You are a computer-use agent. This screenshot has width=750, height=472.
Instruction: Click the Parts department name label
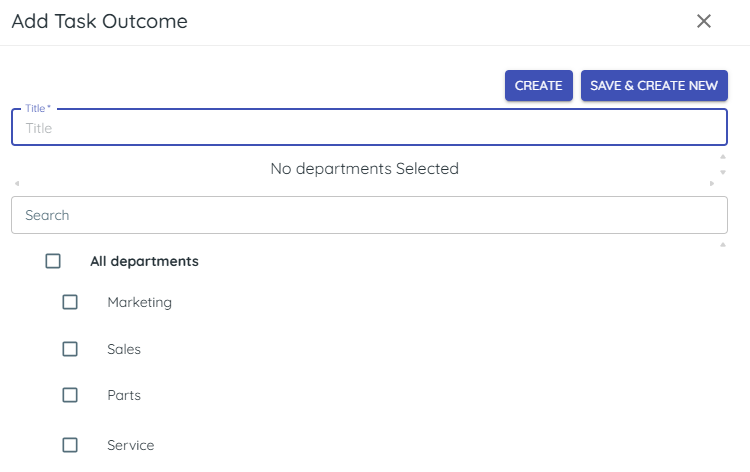(x=124, y=395)
